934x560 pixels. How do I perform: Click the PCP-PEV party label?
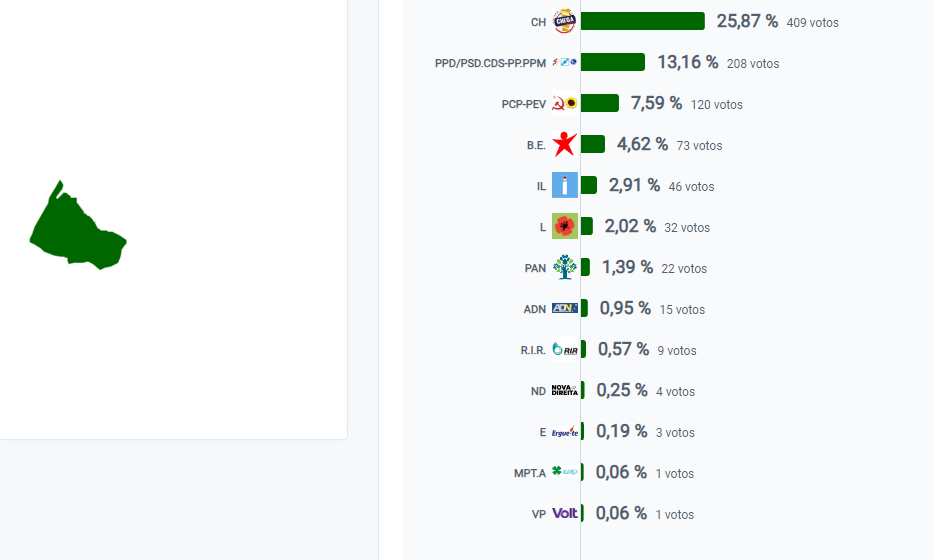tap(524, 104)
